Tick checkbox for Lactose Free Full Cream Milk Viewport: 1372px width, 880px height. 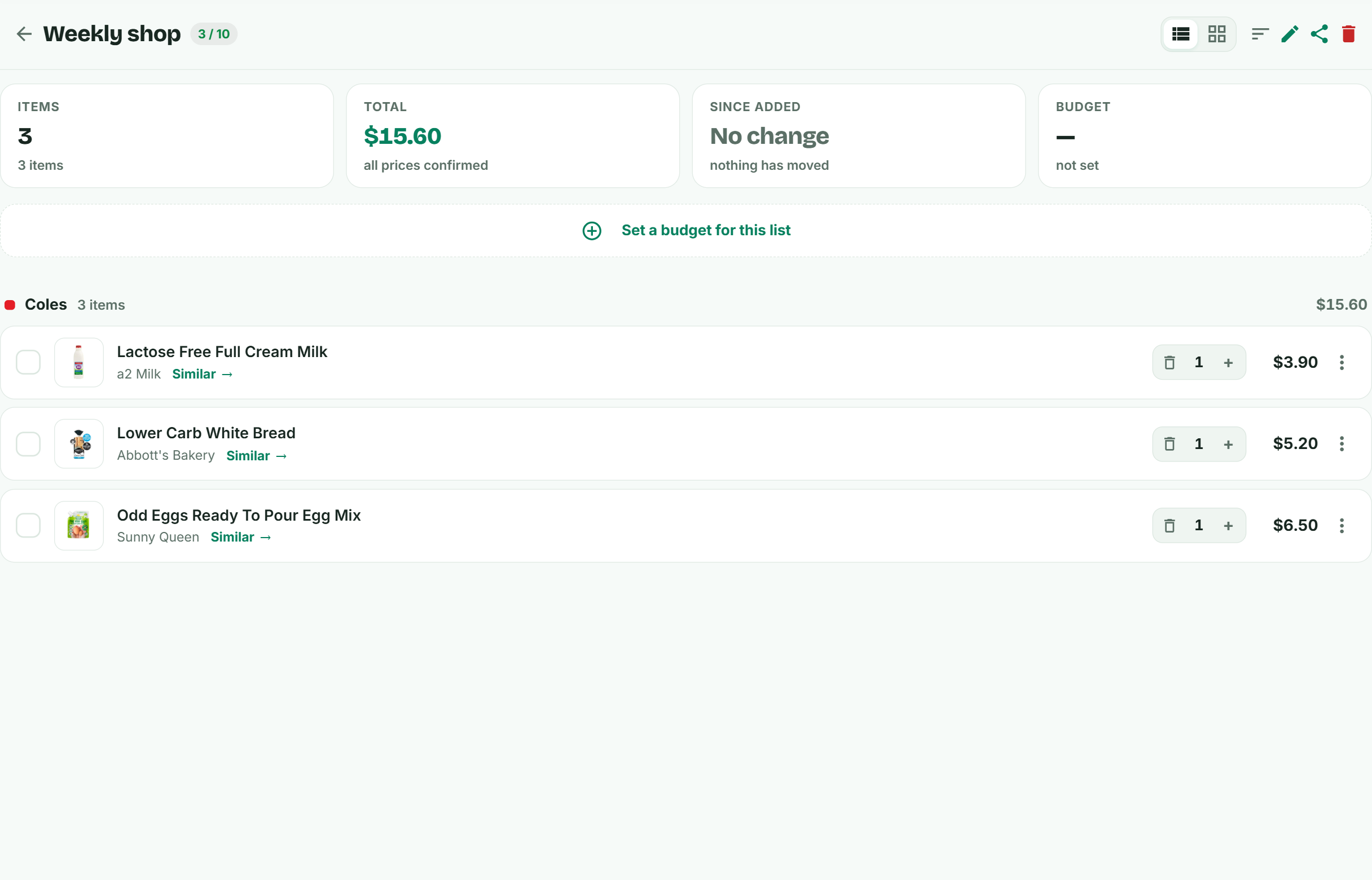pyautogui.click(x=28, y=362)
